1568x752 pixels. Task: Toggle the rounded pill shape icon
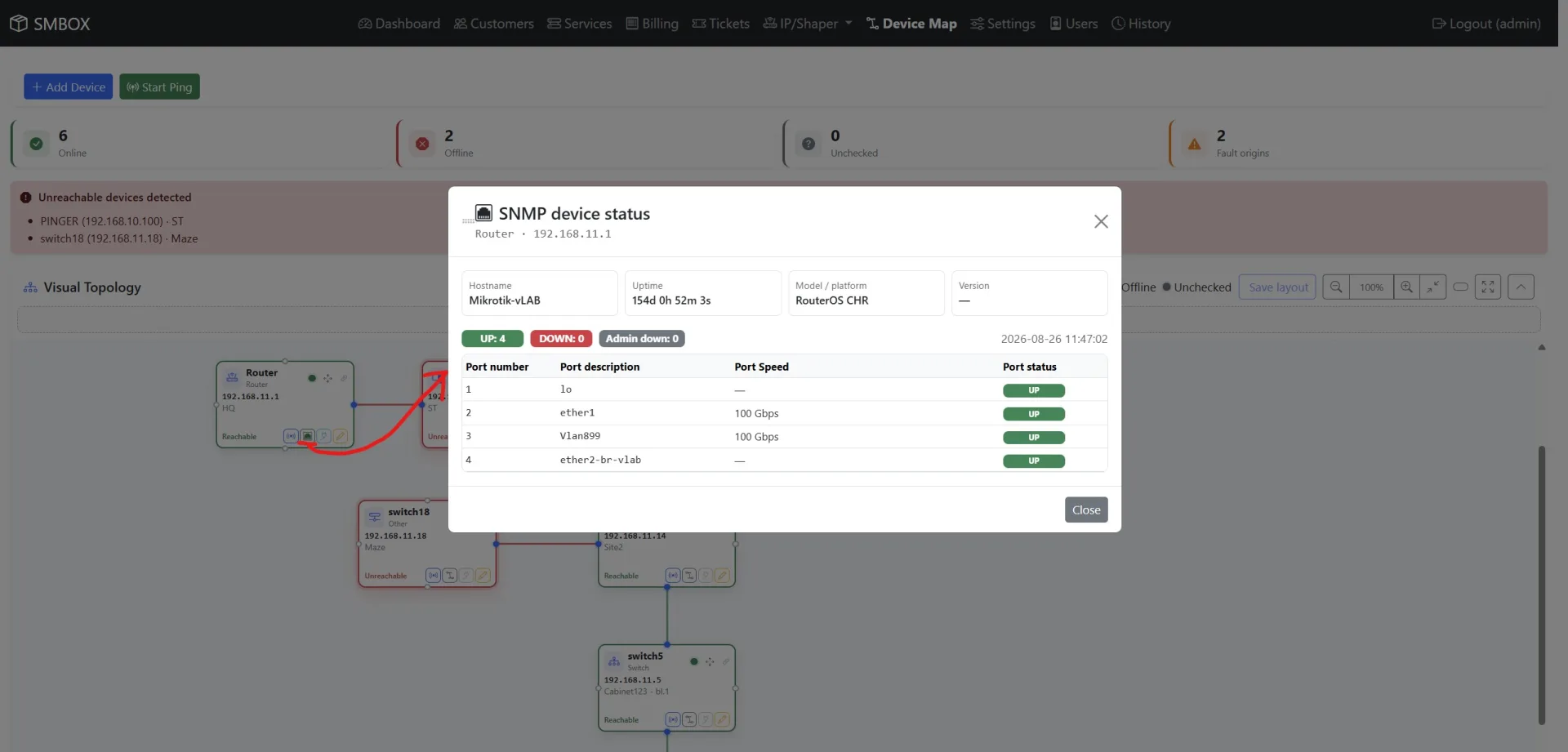pos(1461,287)
